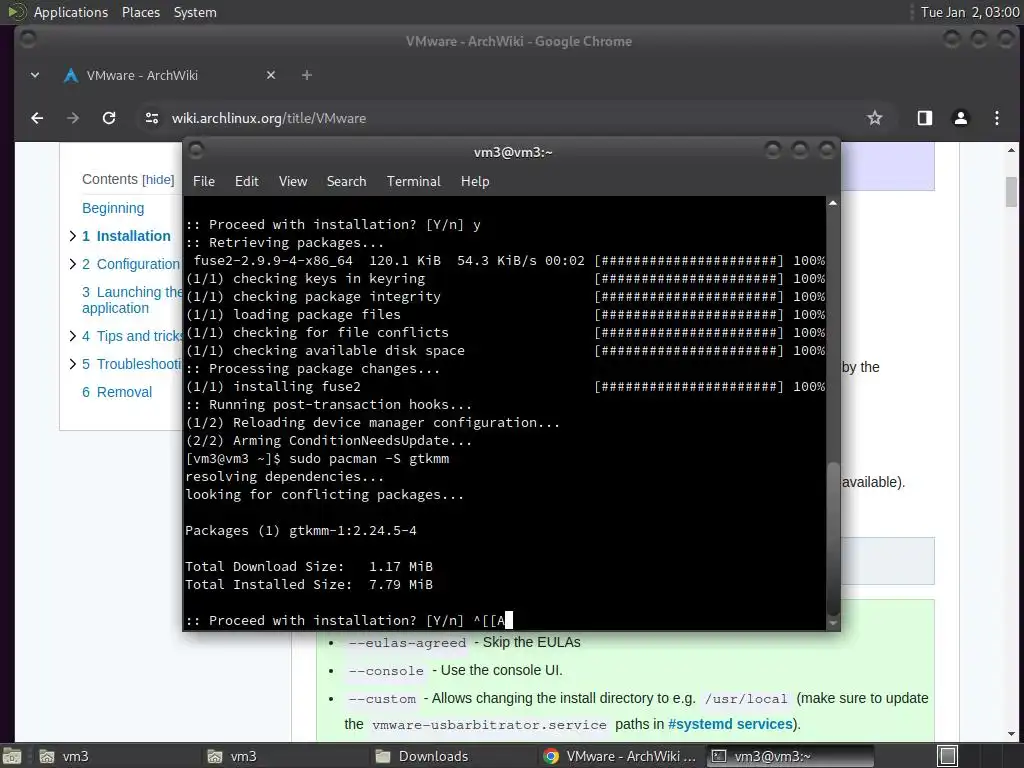The image size is (1024, 768).
Task: Go to 3 Launching the application section
Action: pos(132,300)
